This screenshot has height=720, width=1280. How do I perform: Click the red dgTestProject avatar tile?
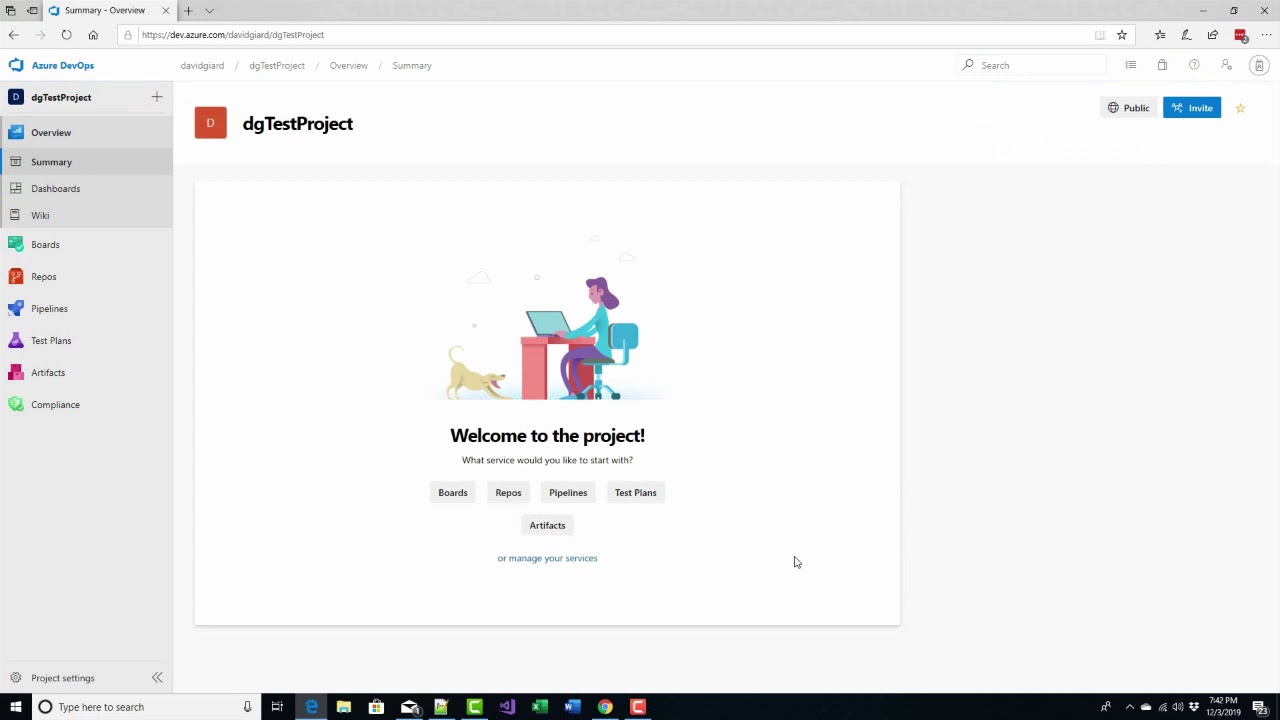pyautogui.click(x=211, y=123)
